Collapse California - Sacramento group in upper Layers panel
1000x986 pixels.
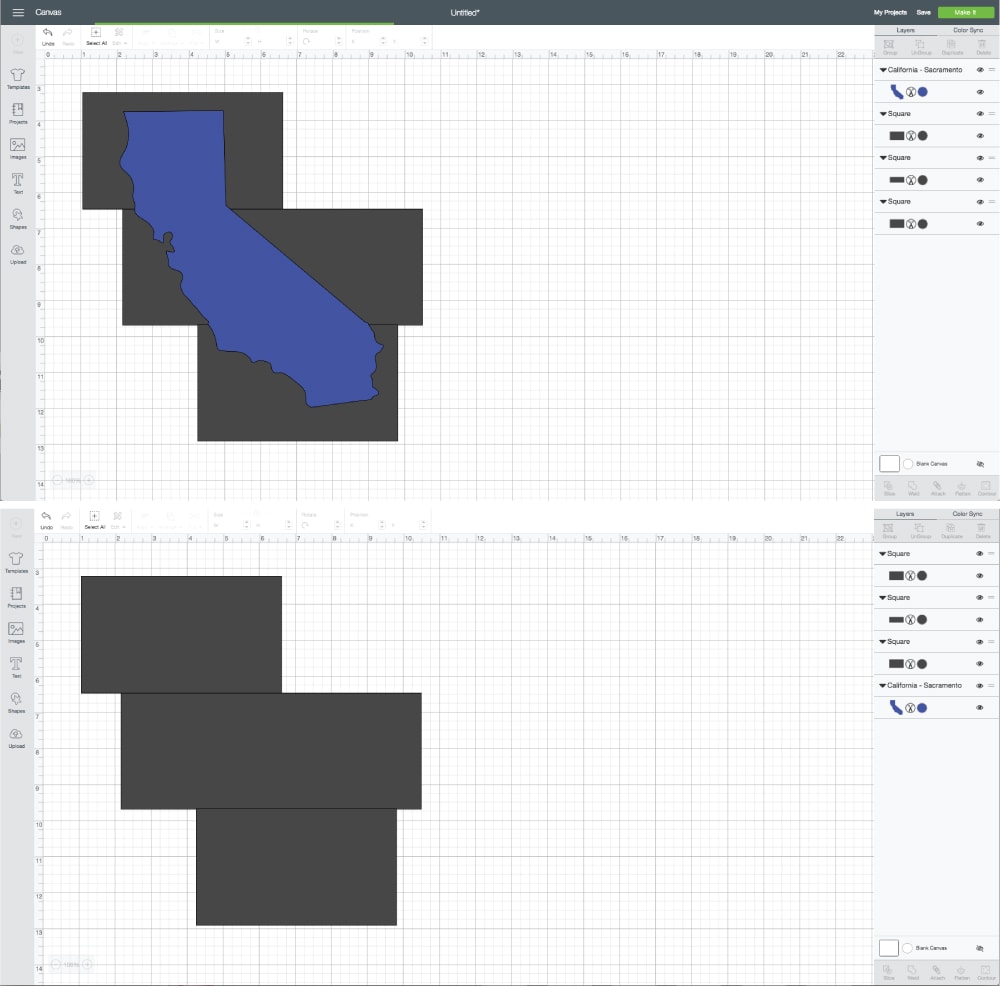pos(883,70)
